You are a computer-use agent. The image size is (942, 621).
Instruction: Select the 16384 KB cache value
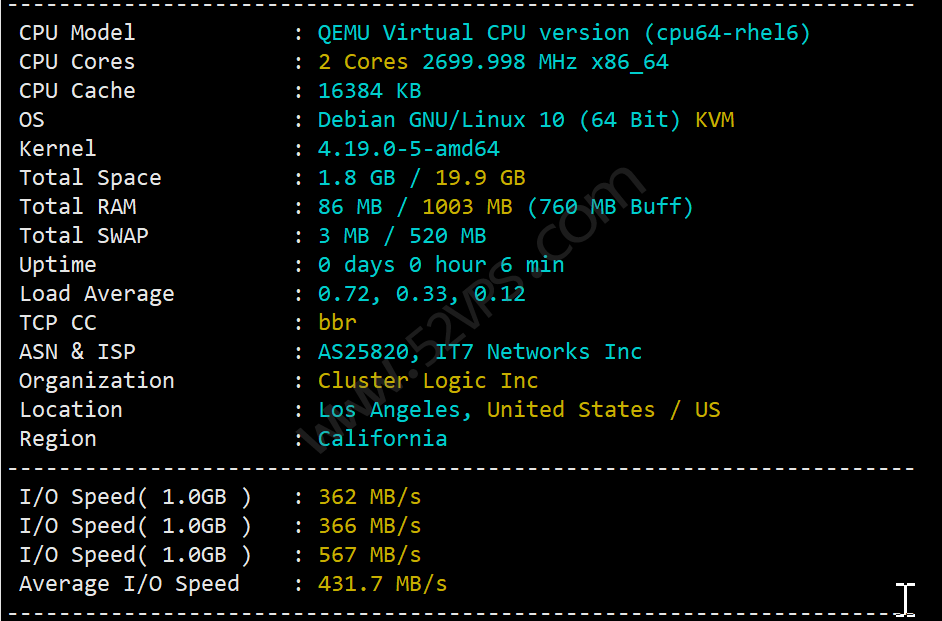pos(369,90)
